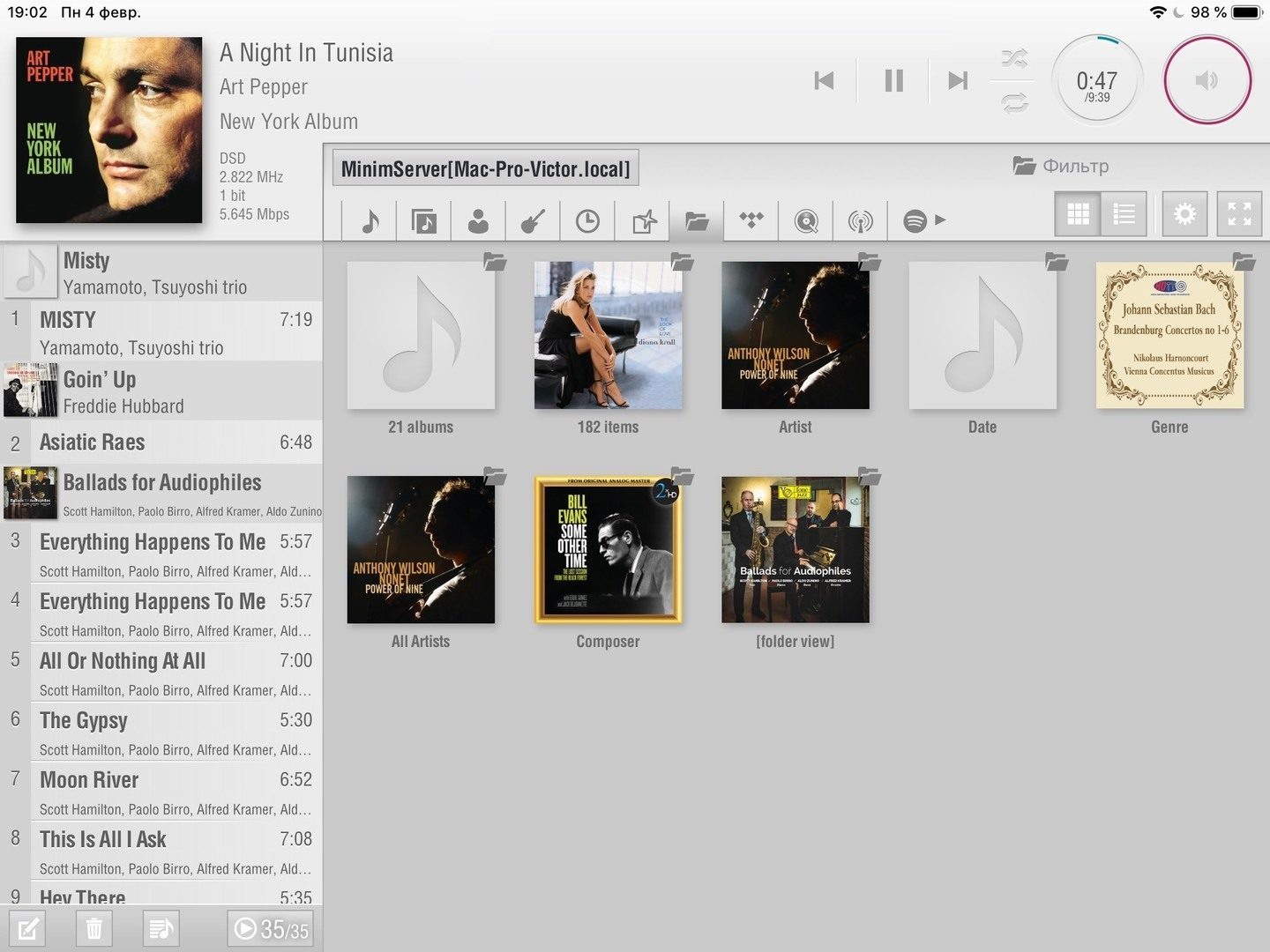Click the trash icon to clear playlist
1270x952 pixels.
[94, 928]
